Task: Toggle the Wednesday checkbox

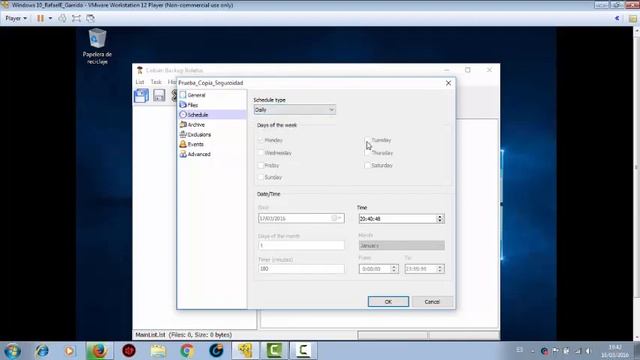Action: [x=260, y=153]
